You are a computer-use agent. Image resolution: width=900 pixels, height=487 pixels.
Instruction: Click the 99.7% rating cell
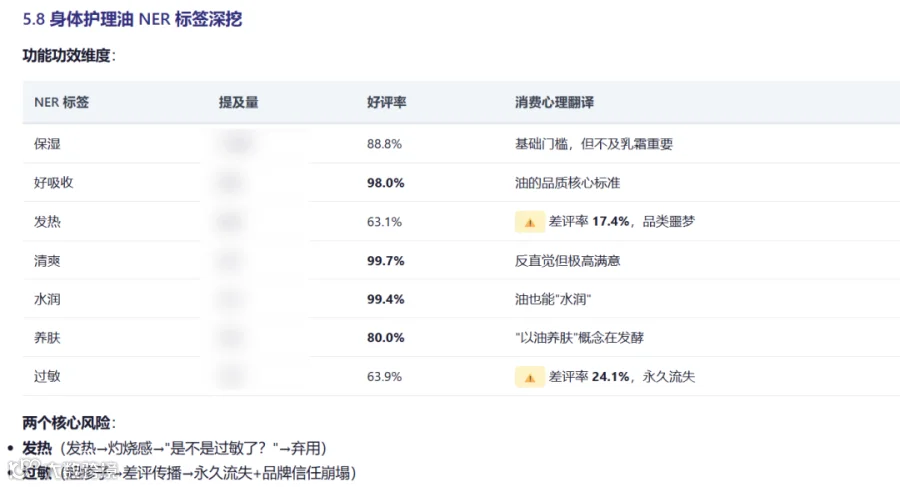click(x=386, y=261)
